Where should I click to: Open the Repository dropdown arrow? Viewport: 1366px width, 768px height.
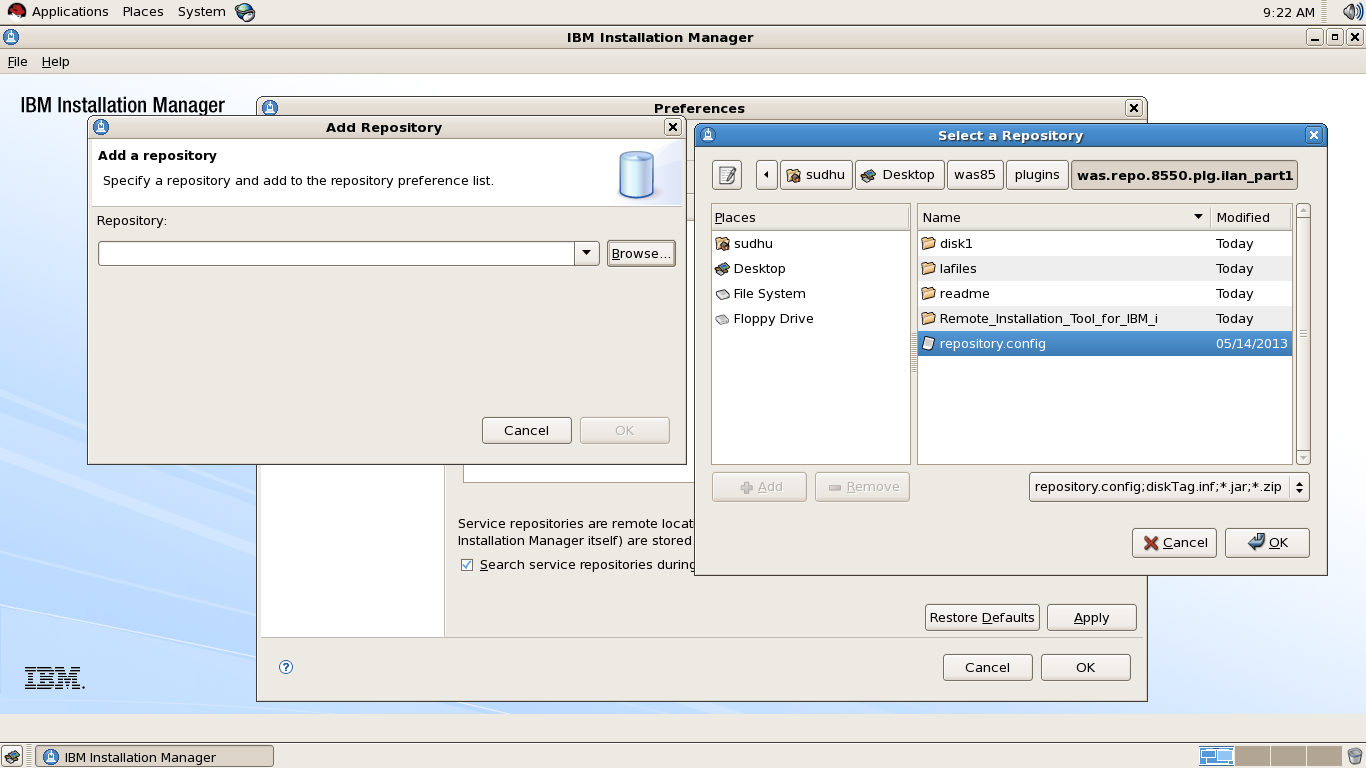(x=586, y=253)
